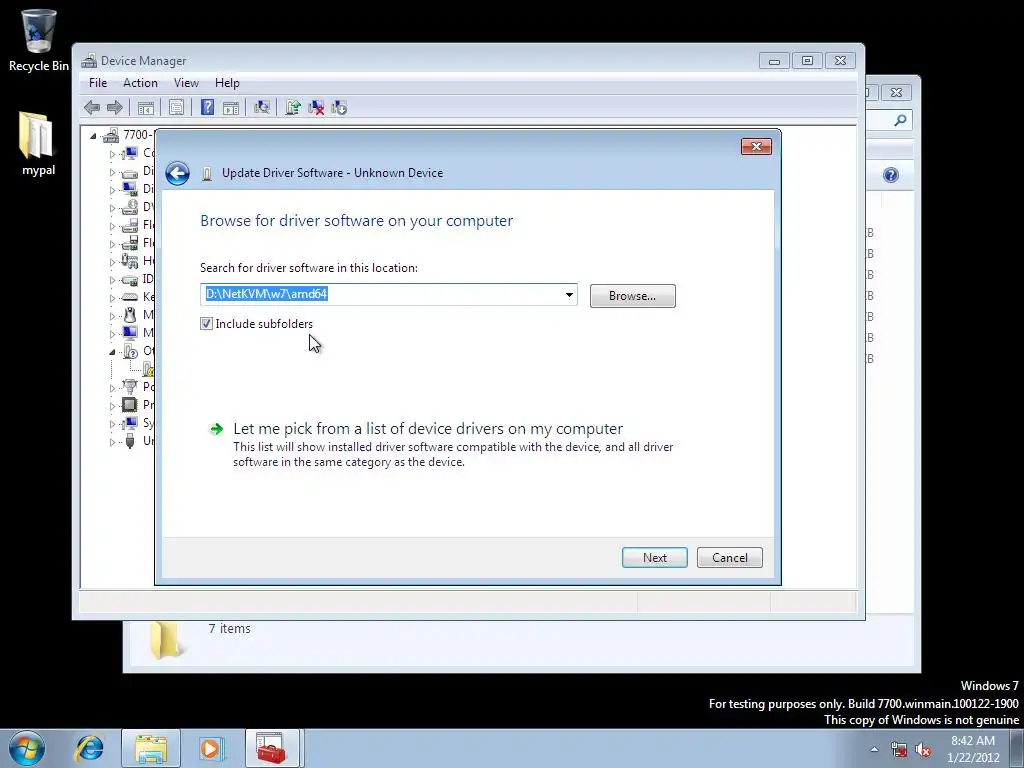Select the Other devices question-mark icon in tree
Image resolution: width=1024 pixels, height=768 pixels.
(130, 351)
